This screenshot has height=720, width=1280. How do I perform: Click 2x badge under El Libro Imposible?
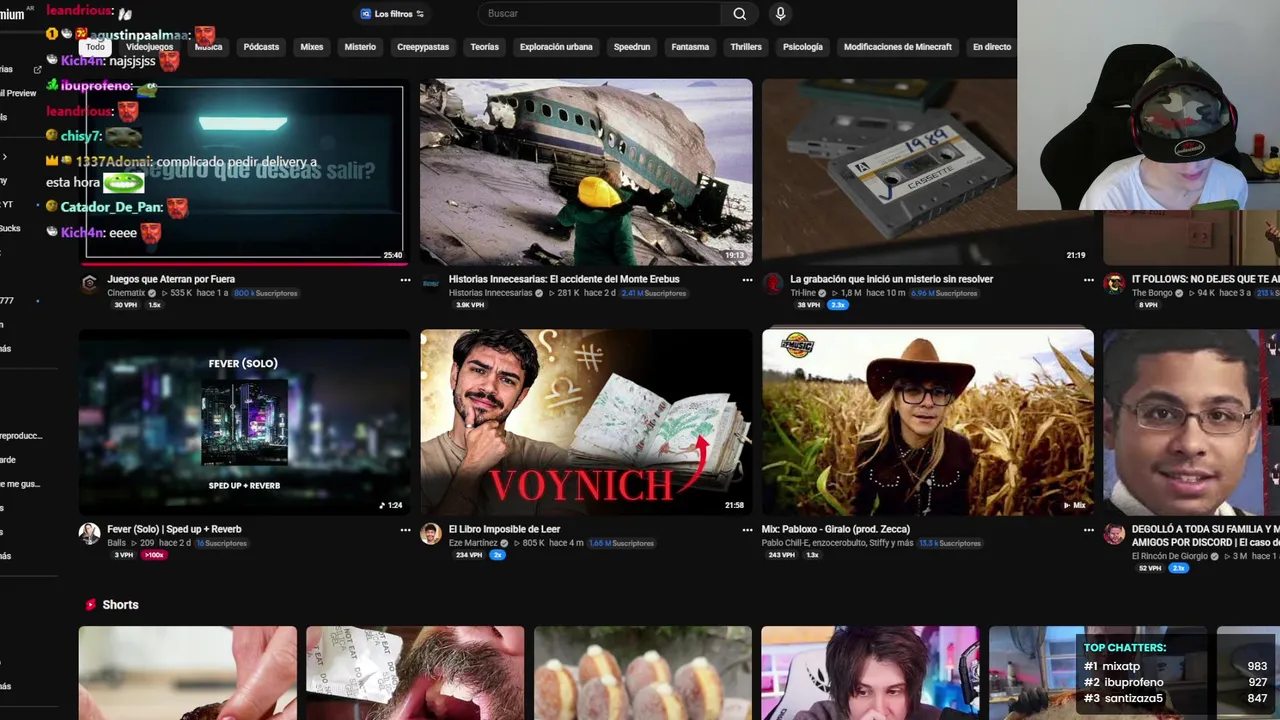497,555
